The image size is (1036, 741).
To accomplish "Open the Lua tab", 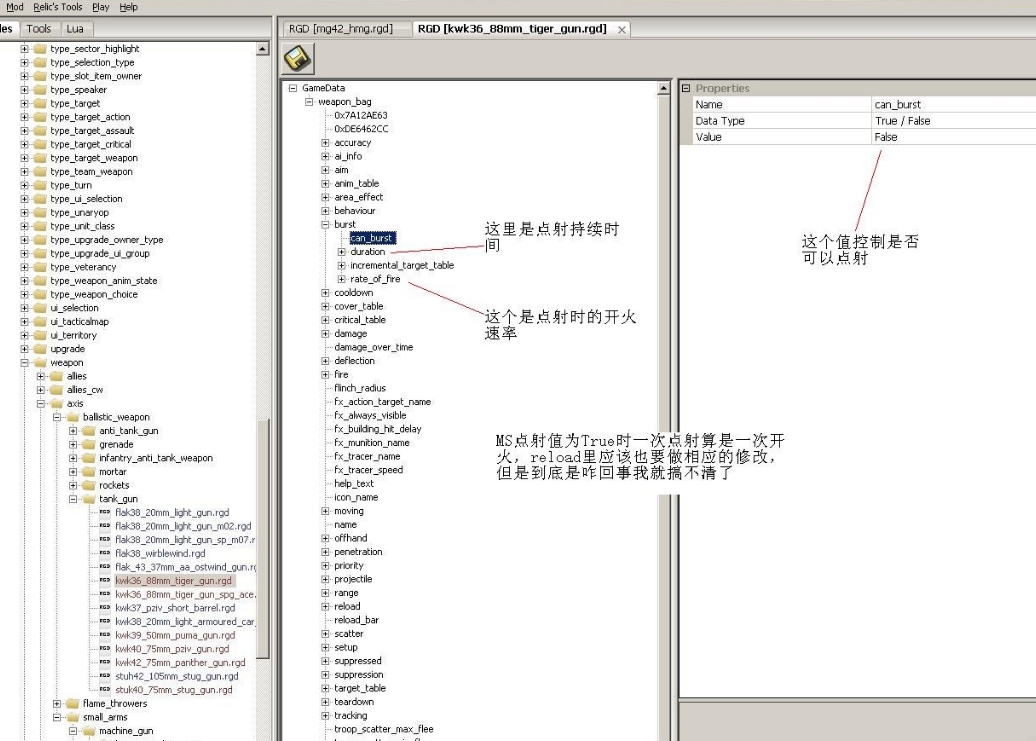I will point(75,29).
